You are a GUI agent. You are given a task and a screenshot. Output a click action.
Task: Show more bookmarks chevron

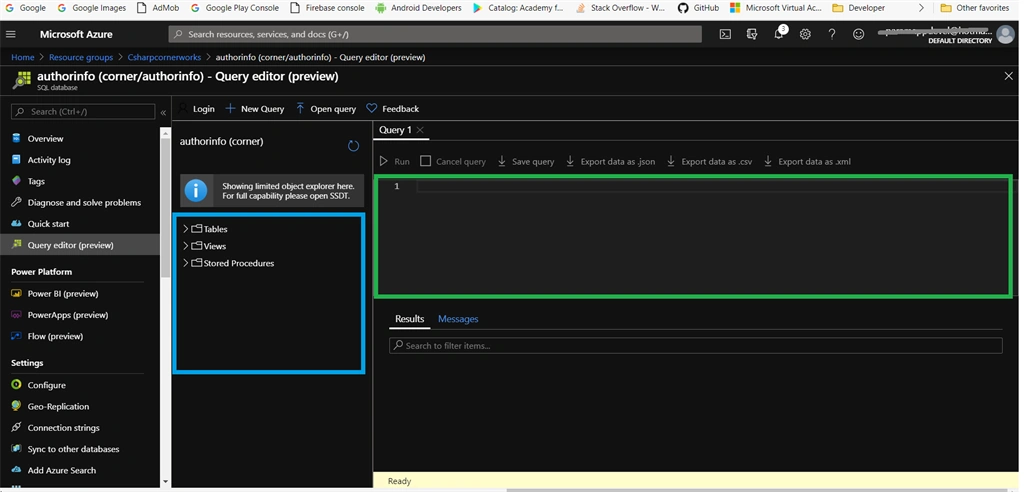point(921,8)
